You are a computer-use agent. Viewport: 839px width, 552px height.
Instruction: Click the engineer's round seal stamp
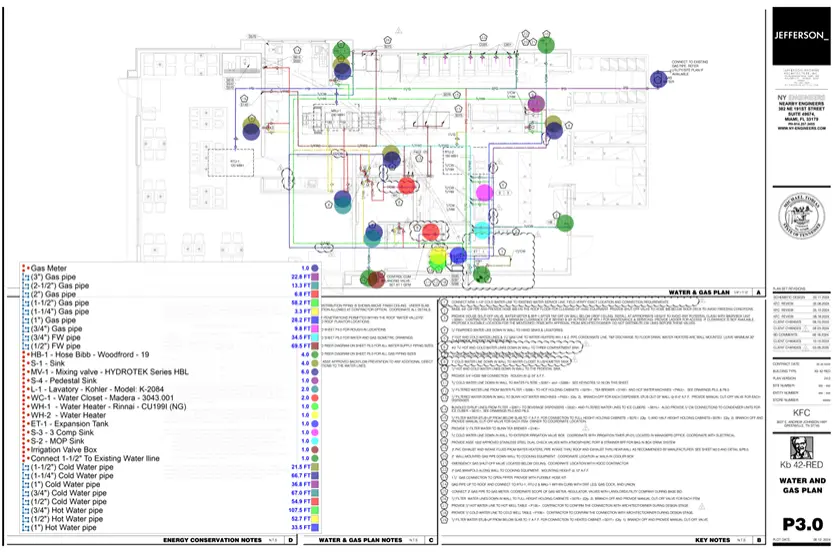coord(801,216)
